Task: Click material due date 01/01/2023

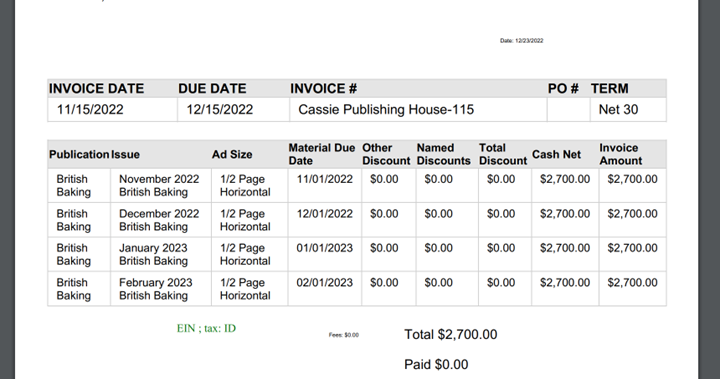Action: tap(325, 248)
